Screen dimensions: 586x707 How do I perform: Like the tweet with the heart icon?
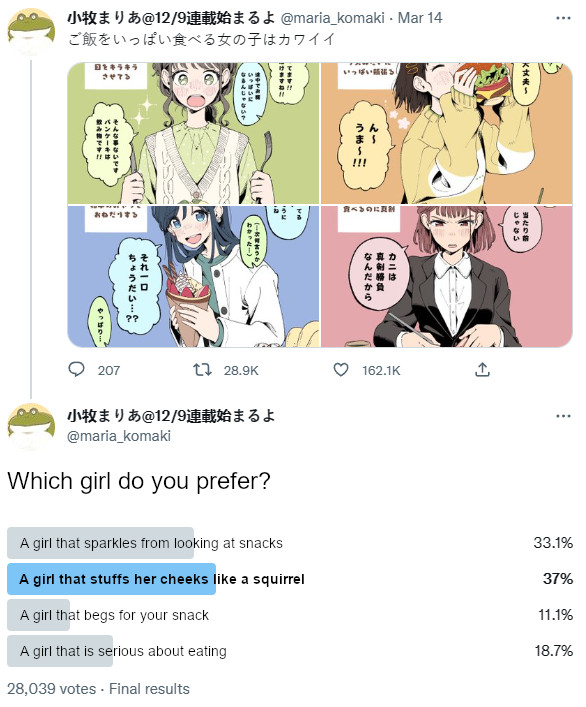[x=341, y=370]
